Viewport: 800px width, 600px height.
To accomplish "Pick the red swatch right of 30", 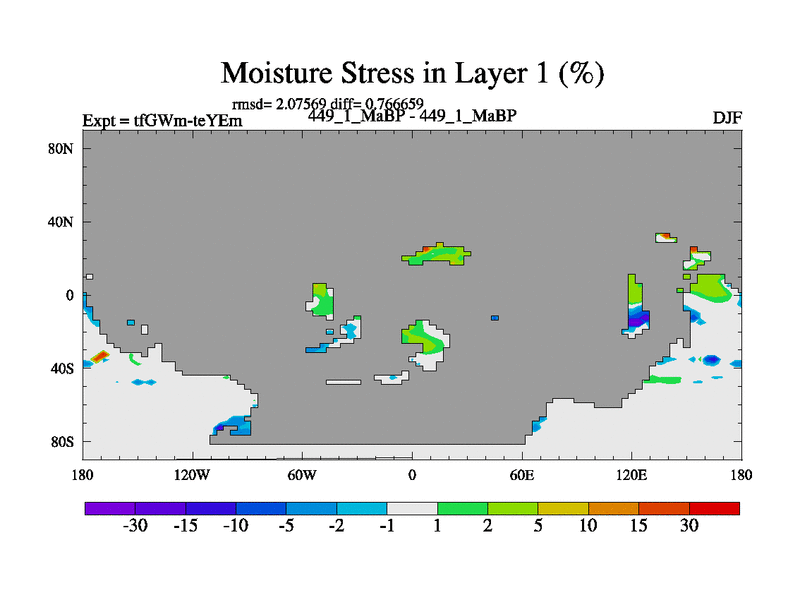I will click(x=714, y=508).
